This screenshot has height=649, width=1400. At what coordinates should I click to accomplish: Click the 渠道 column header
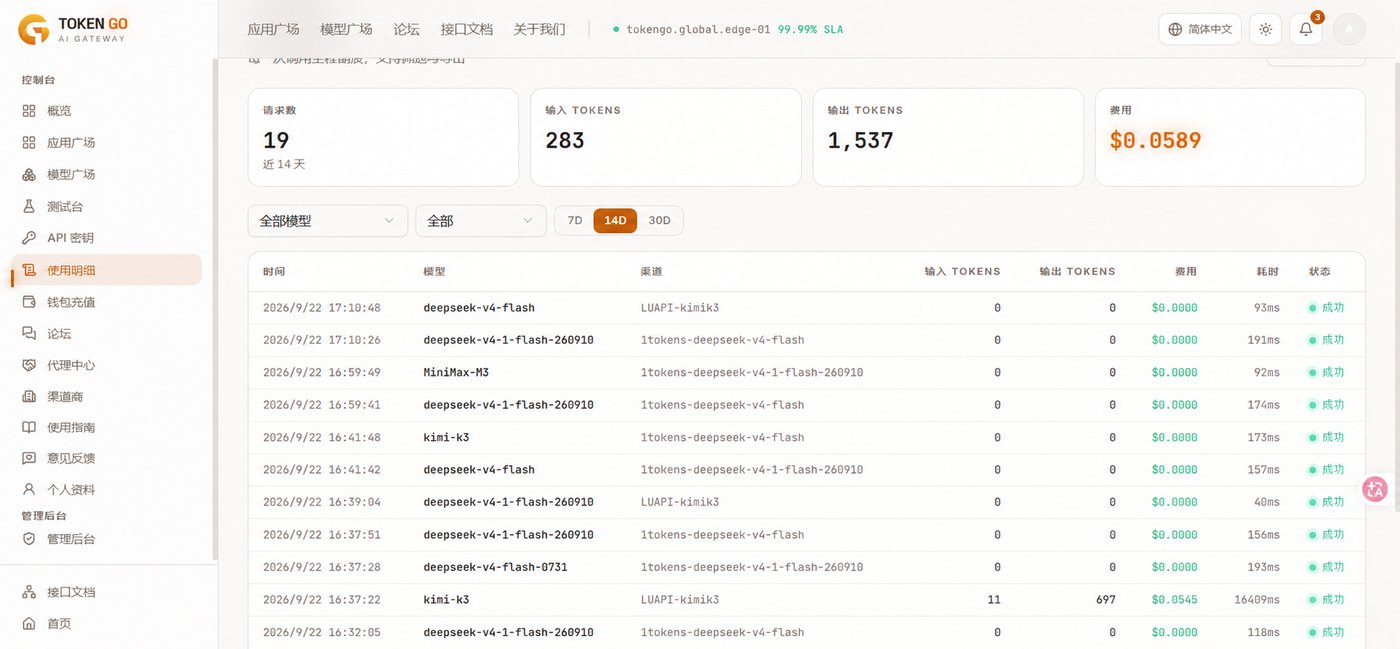[652, 271]
